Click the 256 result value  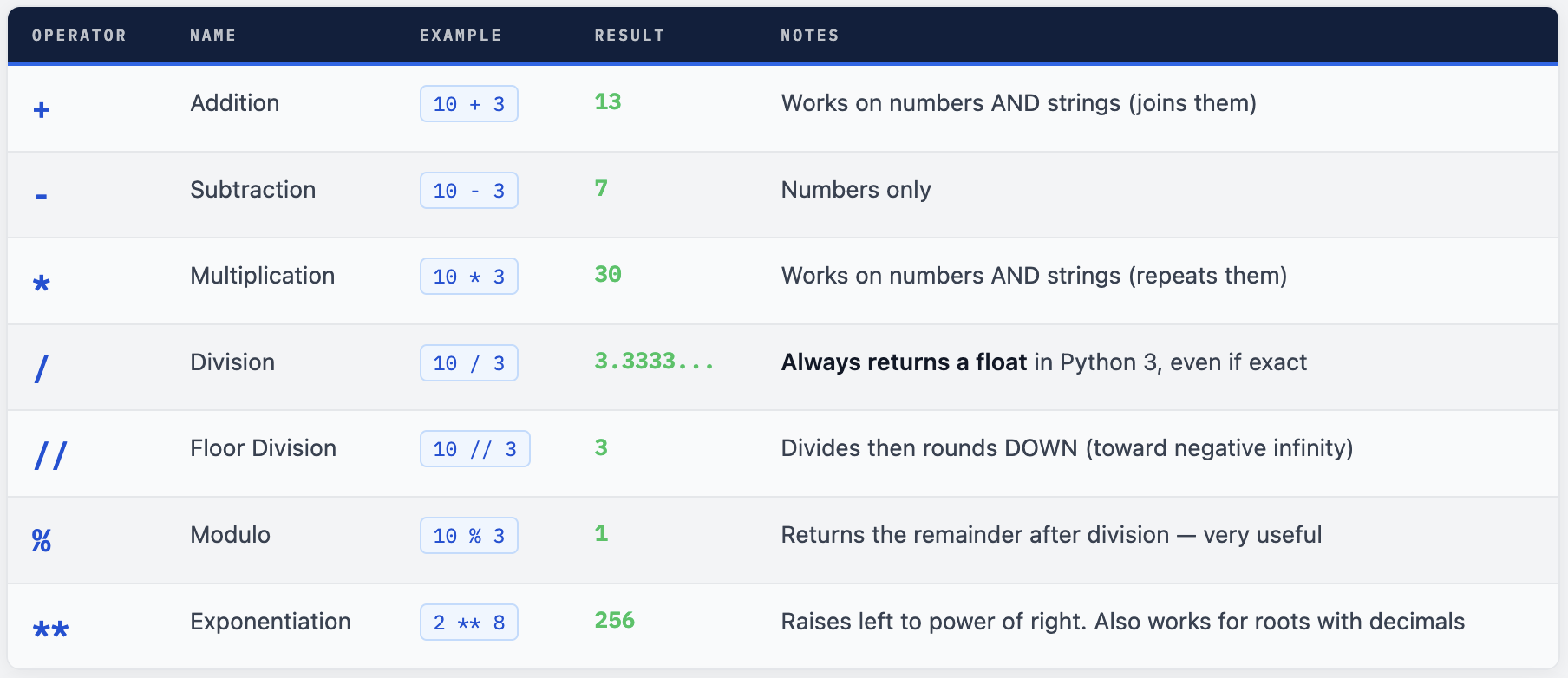pos(615,621)
